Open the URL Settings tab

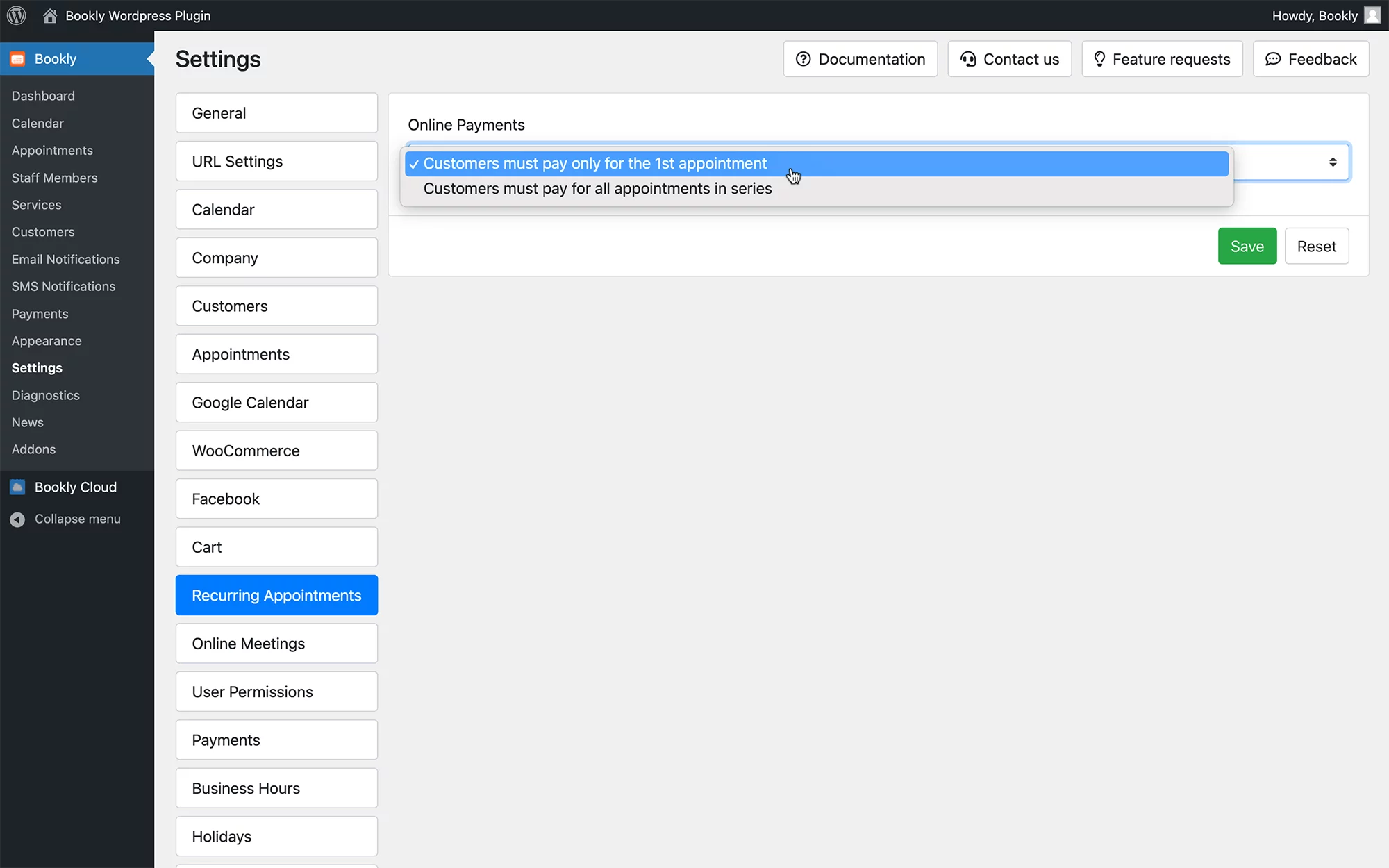(276, 161)
